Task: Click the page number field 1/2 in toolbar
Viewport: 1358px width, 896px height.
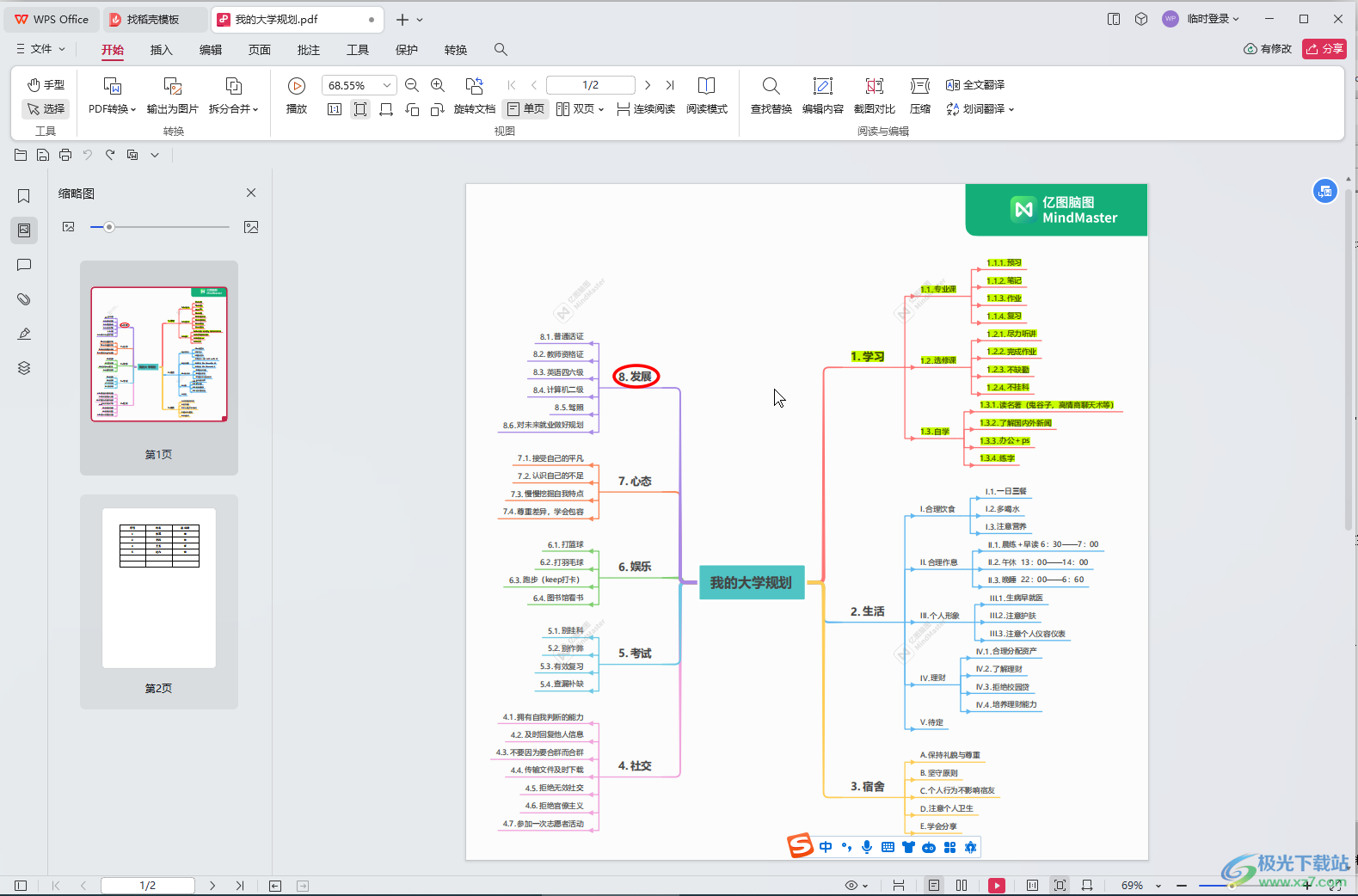Action: pyautogui.click(x=591, y=85)
